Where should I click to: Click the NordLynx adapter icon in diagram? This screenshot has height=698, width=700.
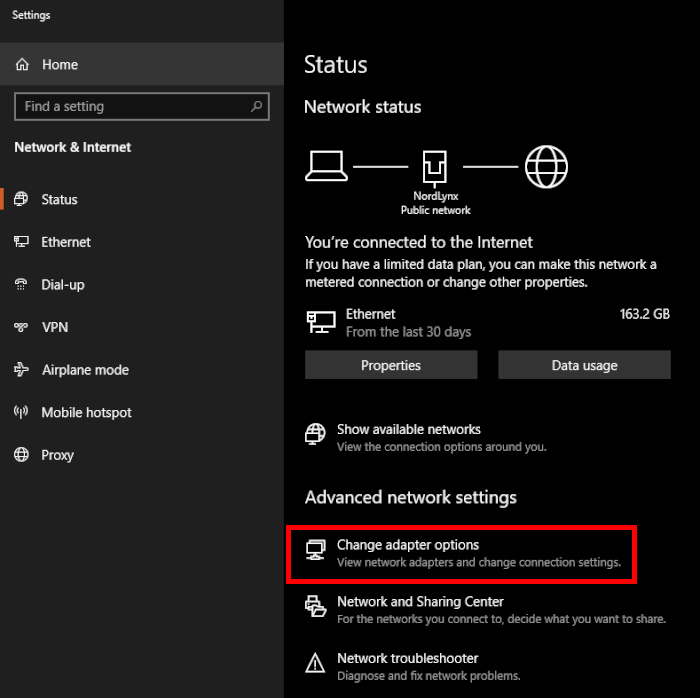(435, 169)
